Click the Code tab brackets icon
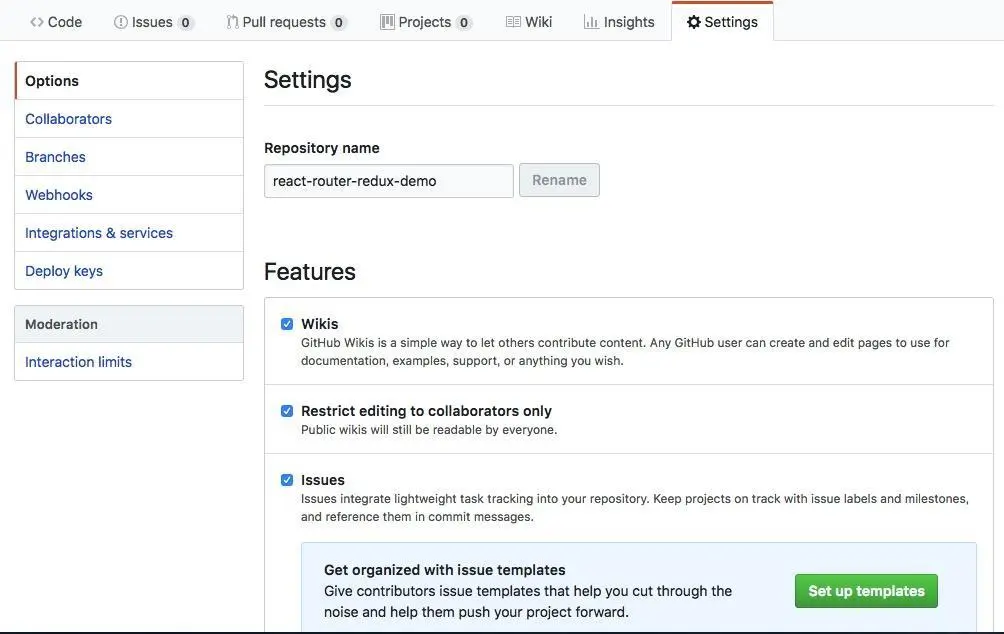 click(x=37, y=22)
